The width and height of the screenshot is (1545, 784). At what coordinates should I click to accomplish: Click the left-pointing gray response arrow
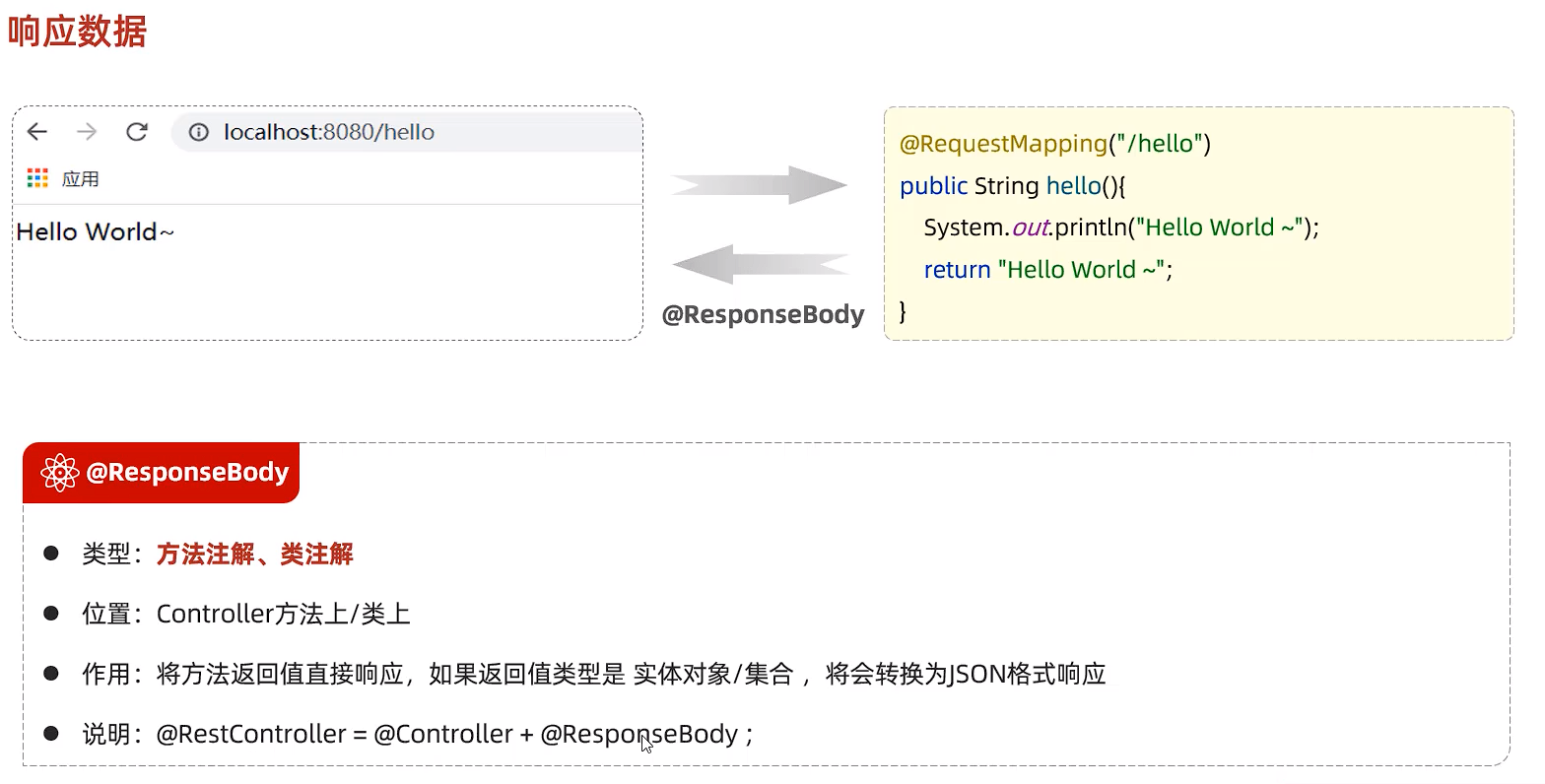coord(759,264)
